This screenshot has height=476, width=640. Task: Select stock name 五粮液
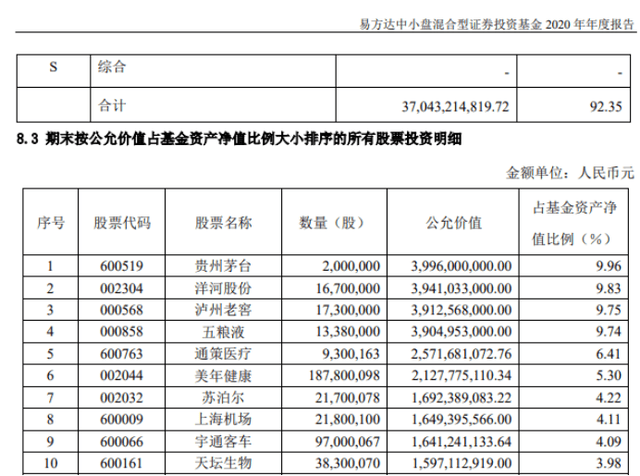pyautogui.click(x=223, y=331)
